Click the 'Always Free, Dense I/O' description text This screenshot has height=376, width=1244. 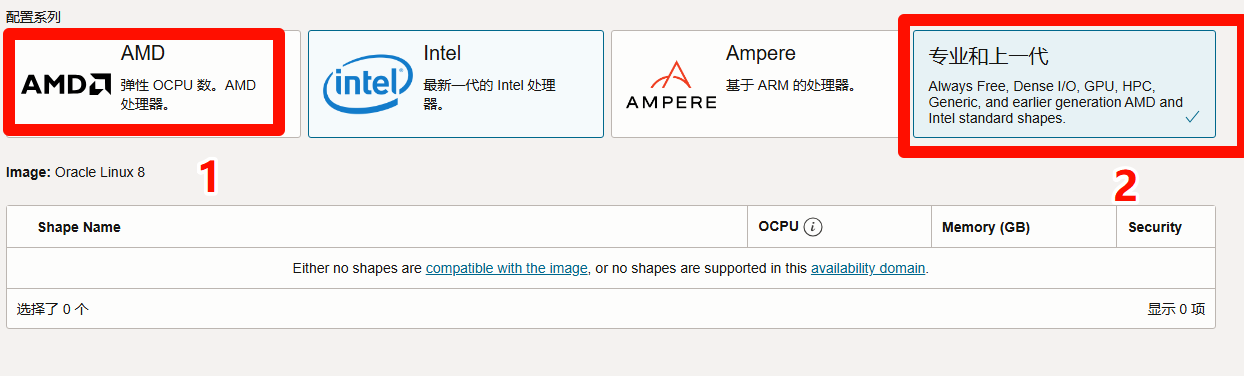(x=1055, y=102)
